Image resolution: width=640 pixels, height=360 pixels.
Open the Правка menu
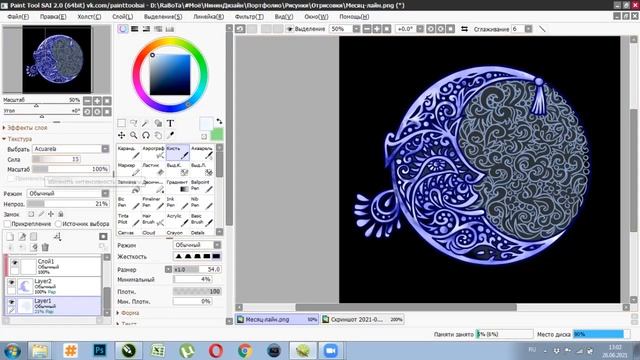[53, 17]
